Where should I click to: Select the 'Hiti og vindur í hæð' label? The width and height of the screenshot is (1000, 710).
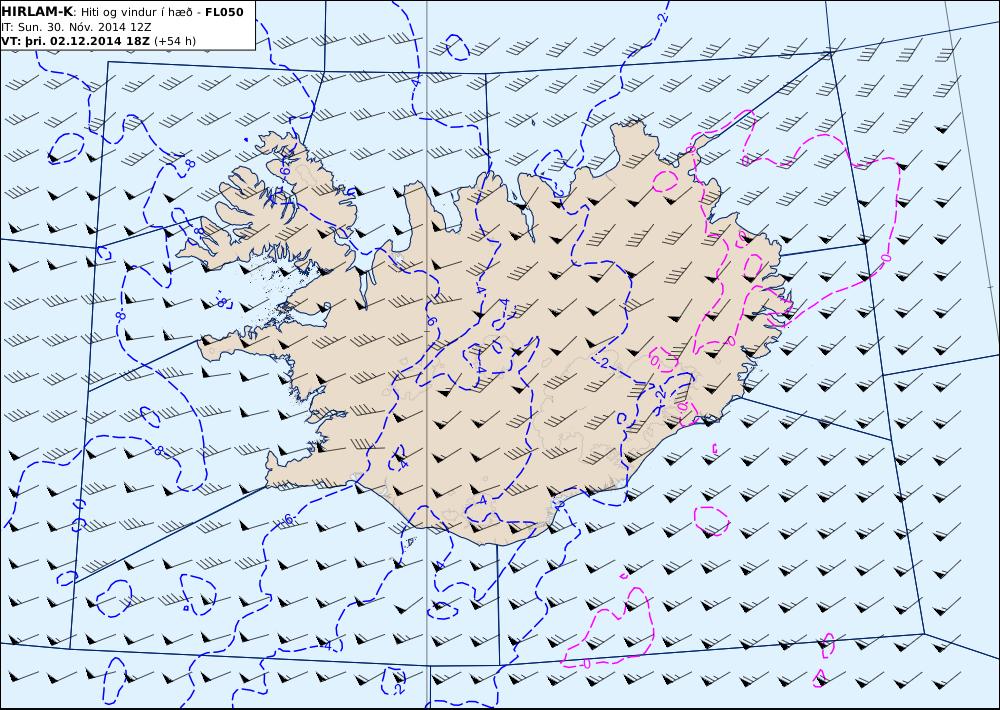pos(136,12)
